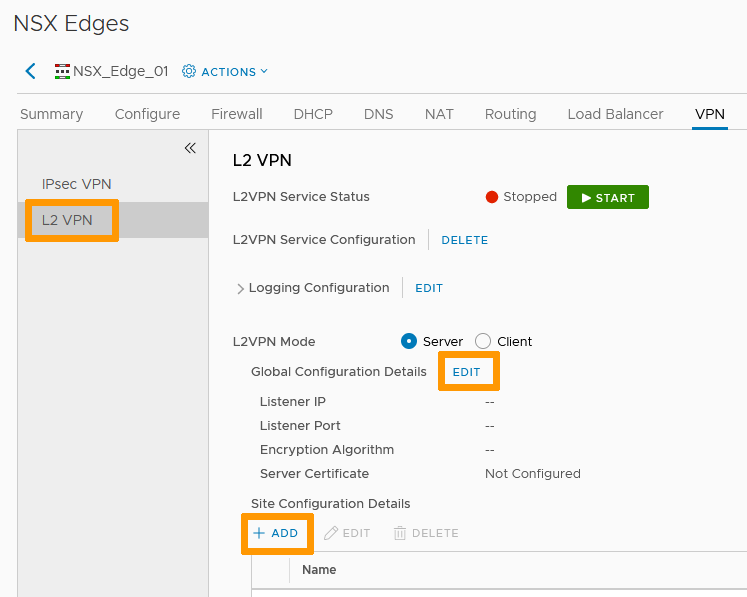Click the trash Delete site icon
This screenshot has height=597, width=747.
click(x=400, y=534)
